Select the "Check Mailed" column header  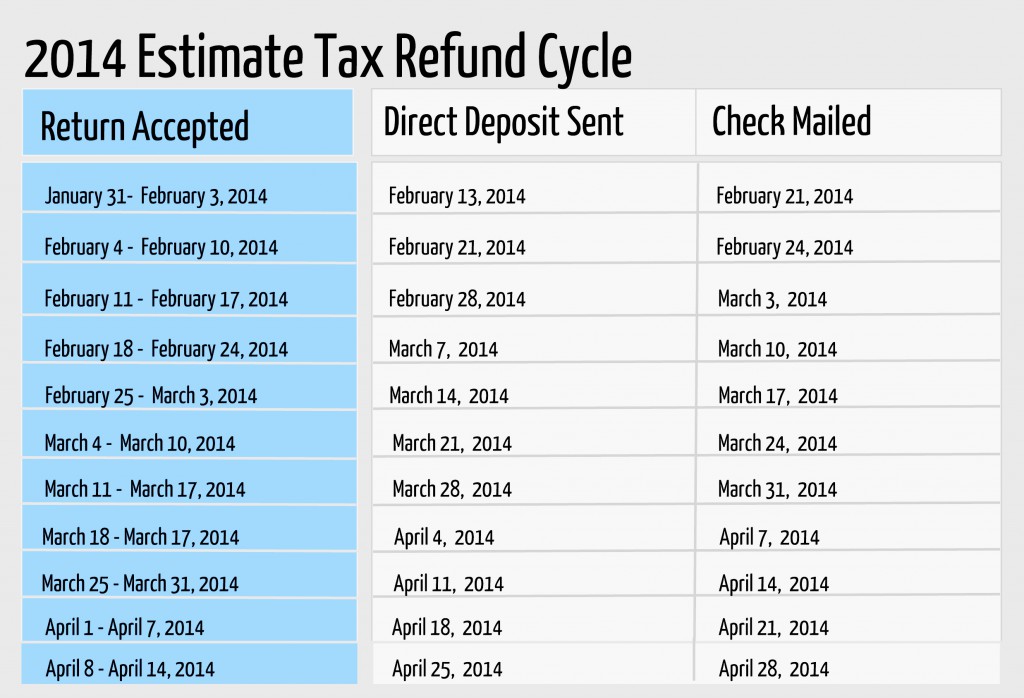pos(791,122)
